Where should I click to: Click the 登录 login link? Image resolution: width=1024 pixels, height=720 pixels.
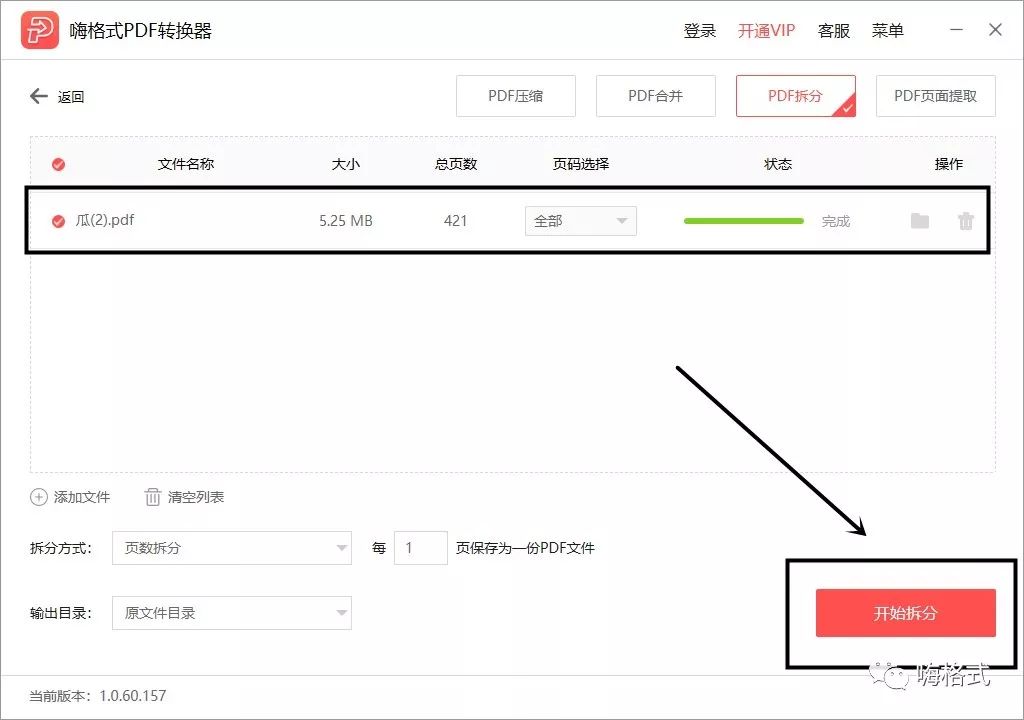coord(699,31)
